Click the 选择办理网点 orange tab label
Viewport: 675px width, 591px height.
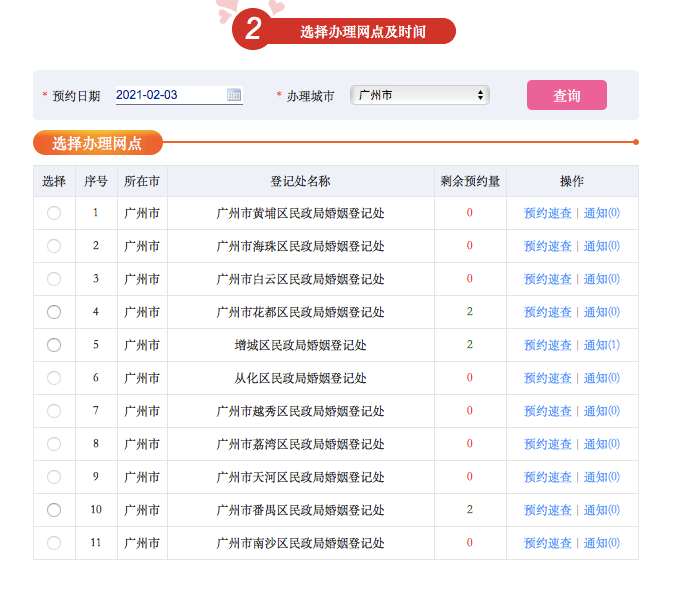97,143
